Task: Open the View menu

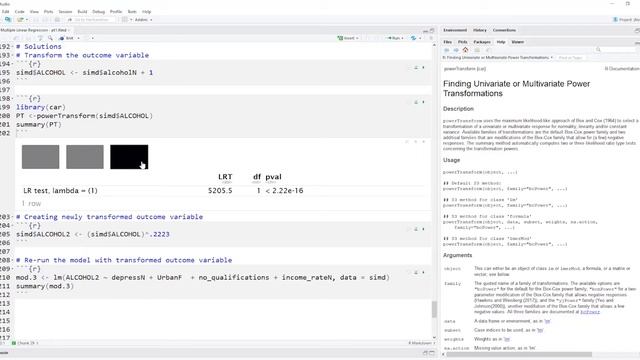Action: tap(34, 12)
